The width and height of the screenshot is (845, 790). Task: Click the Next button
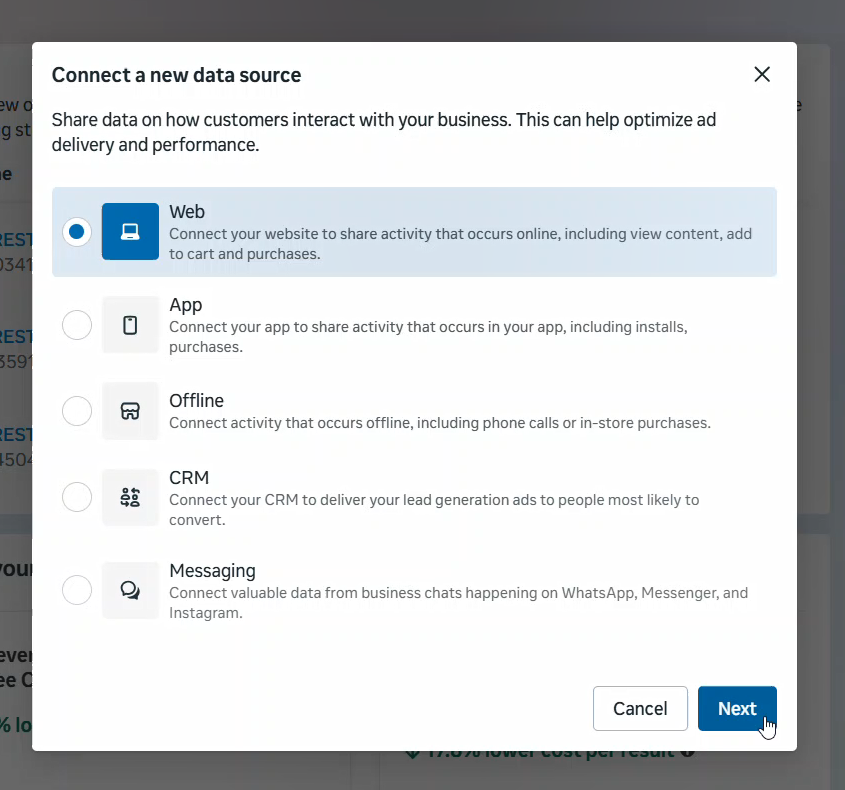pyautogui.click(x=737, y=709)
